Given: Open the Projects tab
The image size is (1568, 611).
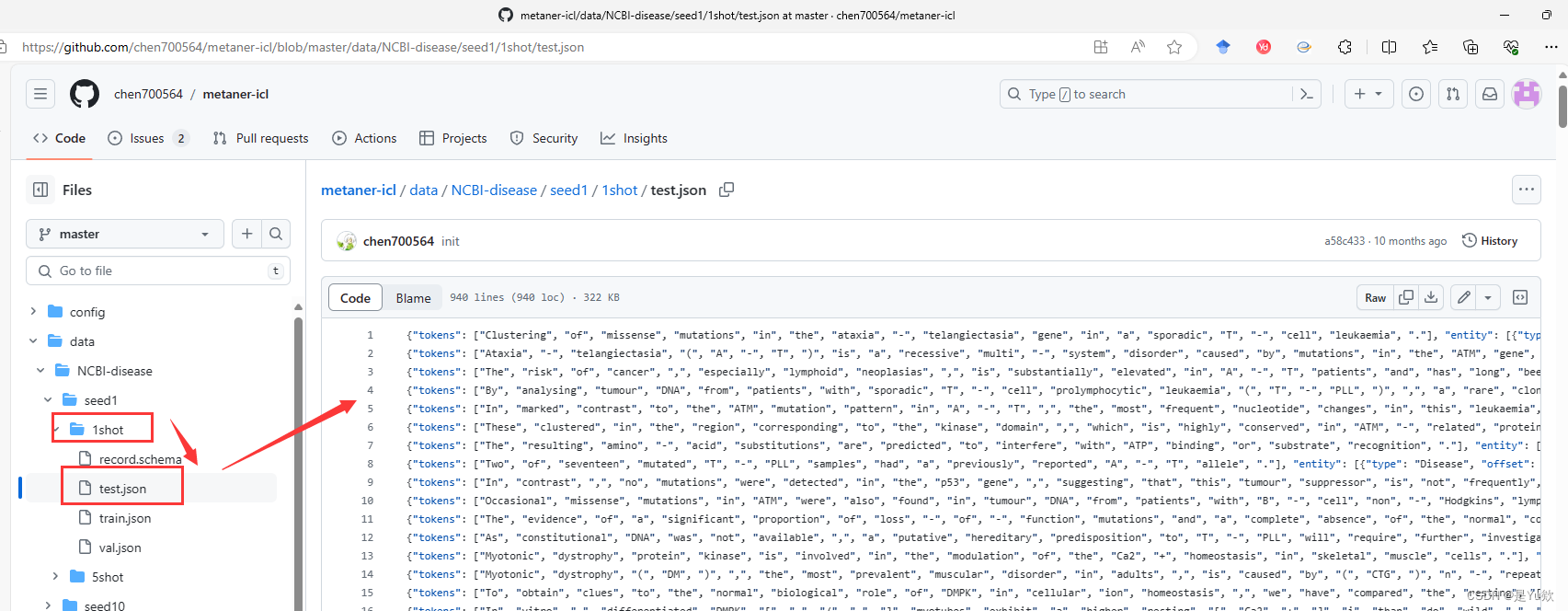Looking at the screenshot, I should pyautogui.click(x=453, y=138).
